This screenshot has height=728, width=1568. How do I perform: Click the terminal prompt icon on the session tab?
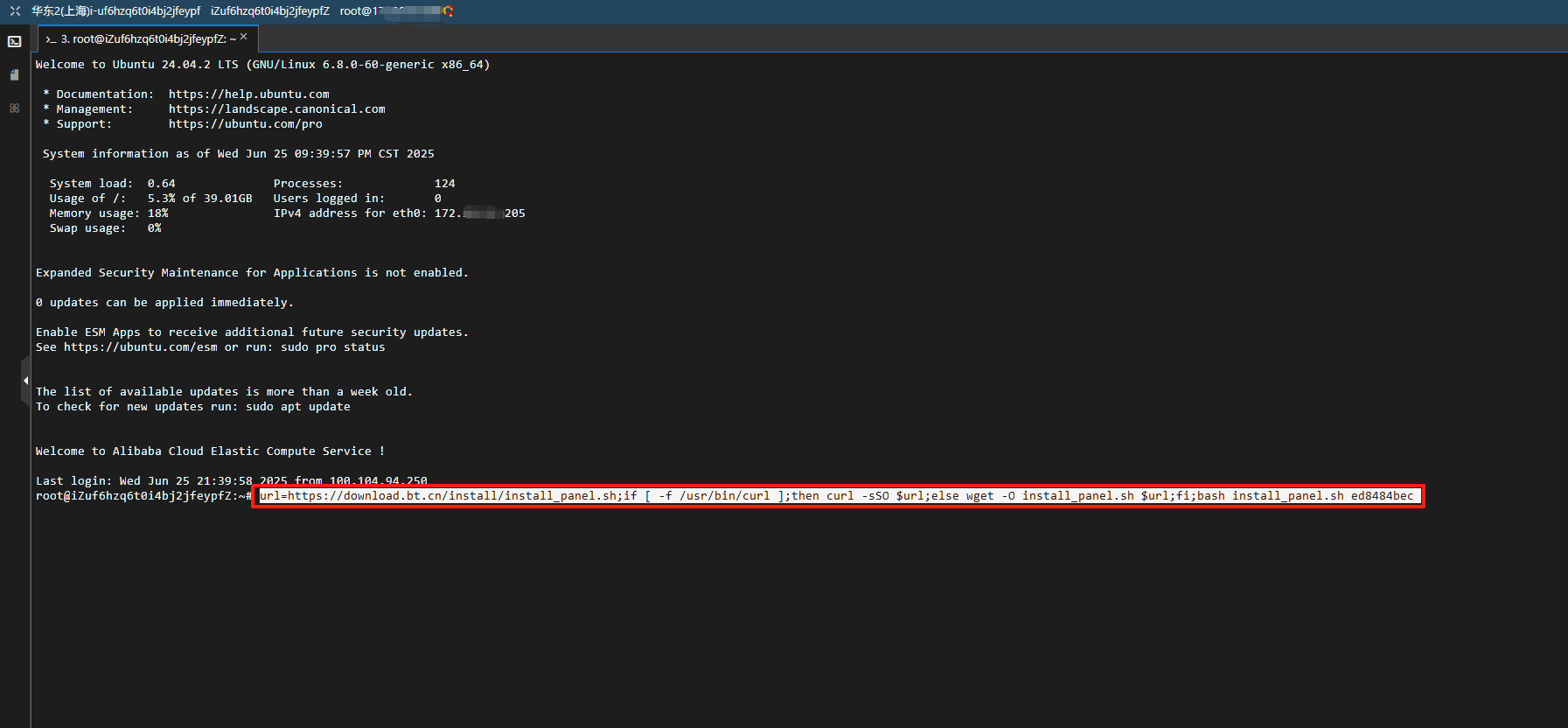tap(51, 39)
